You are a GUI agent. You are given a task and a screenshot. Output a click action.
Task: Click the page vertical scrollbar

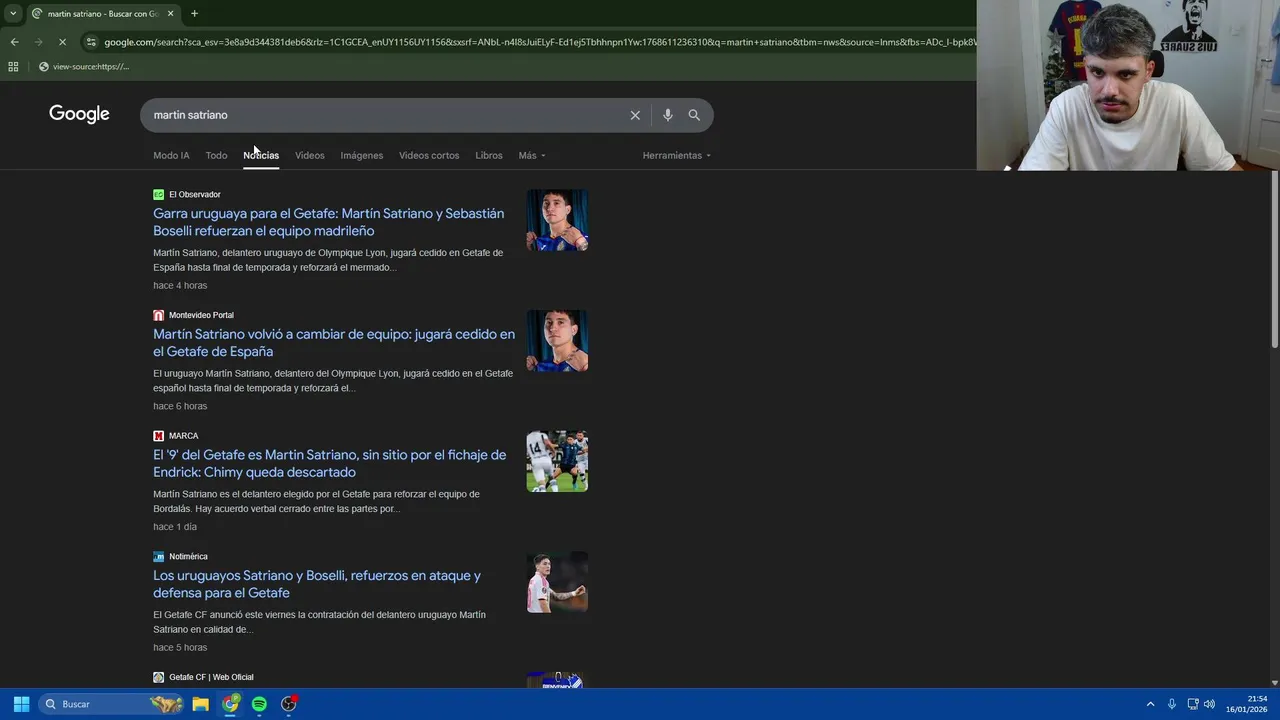[1274, 262]
